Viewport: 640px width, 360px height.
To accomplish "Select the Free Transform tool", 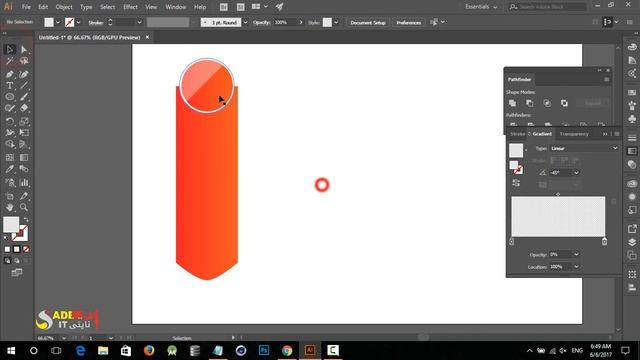I will coord(24,133).
